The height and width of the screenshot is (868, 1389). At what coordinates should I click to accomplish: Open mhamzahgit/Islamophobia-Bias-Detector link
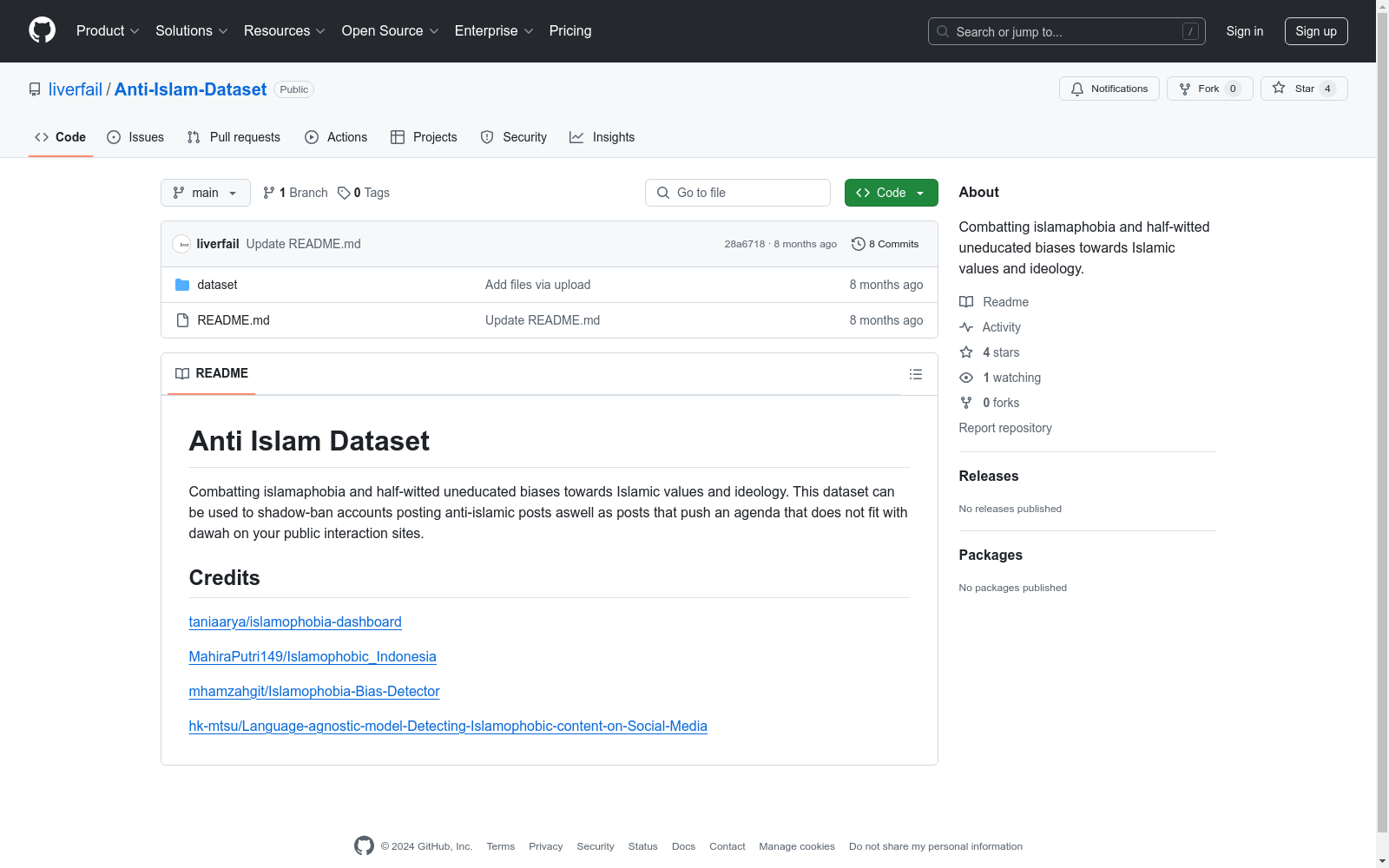click(314, 691)
